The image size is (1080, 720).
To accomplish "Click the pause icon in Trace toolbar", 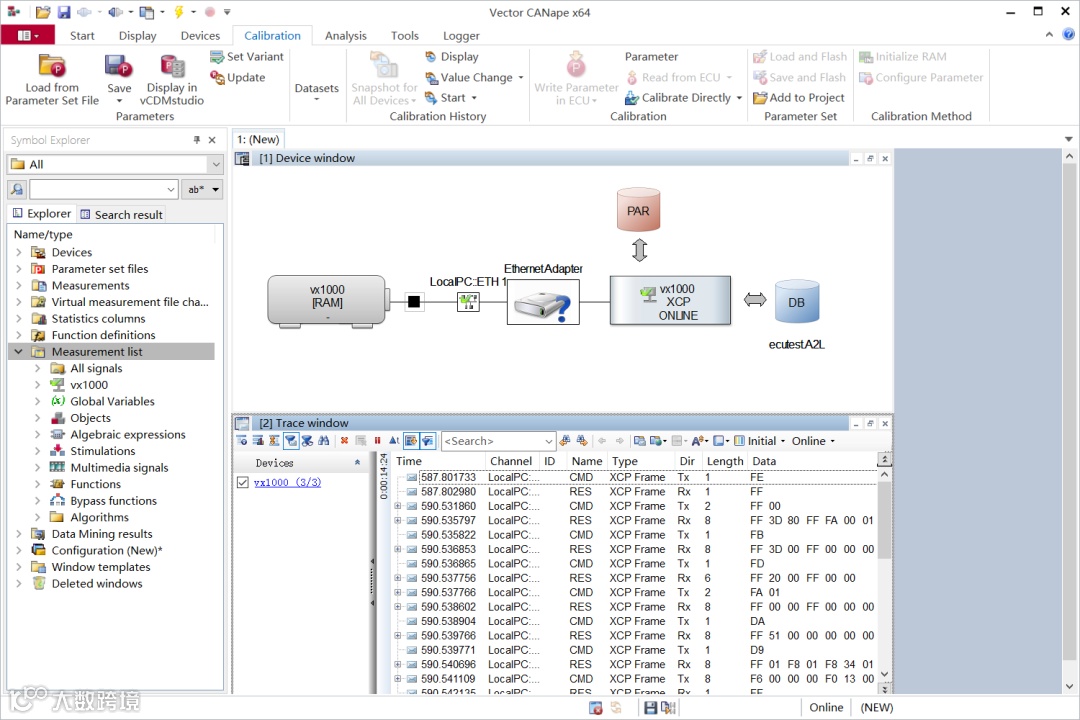I will [377, 441].
